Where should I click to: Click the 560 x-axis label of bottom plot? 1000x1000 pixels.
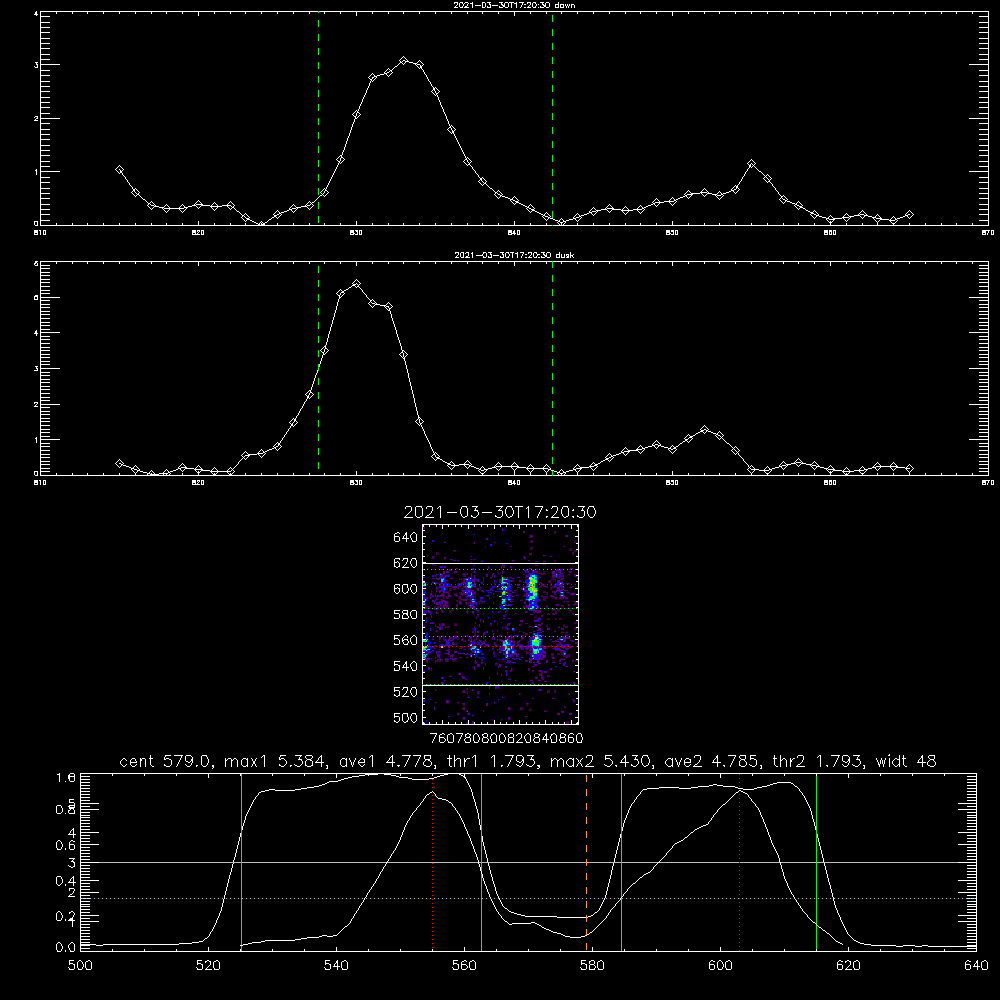click(464, 966)
